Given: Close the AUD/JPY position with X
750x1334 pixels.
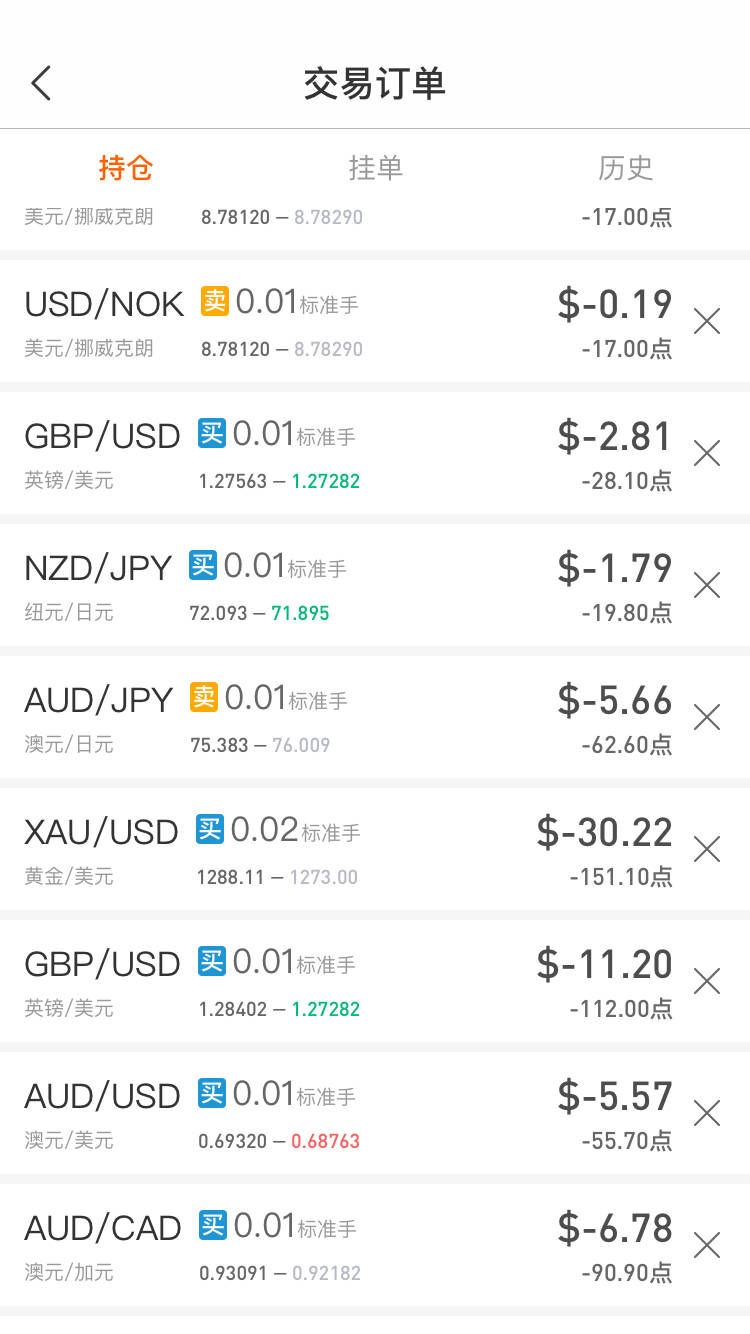Looking at the screenshot, I should click(x=707, y=717).
